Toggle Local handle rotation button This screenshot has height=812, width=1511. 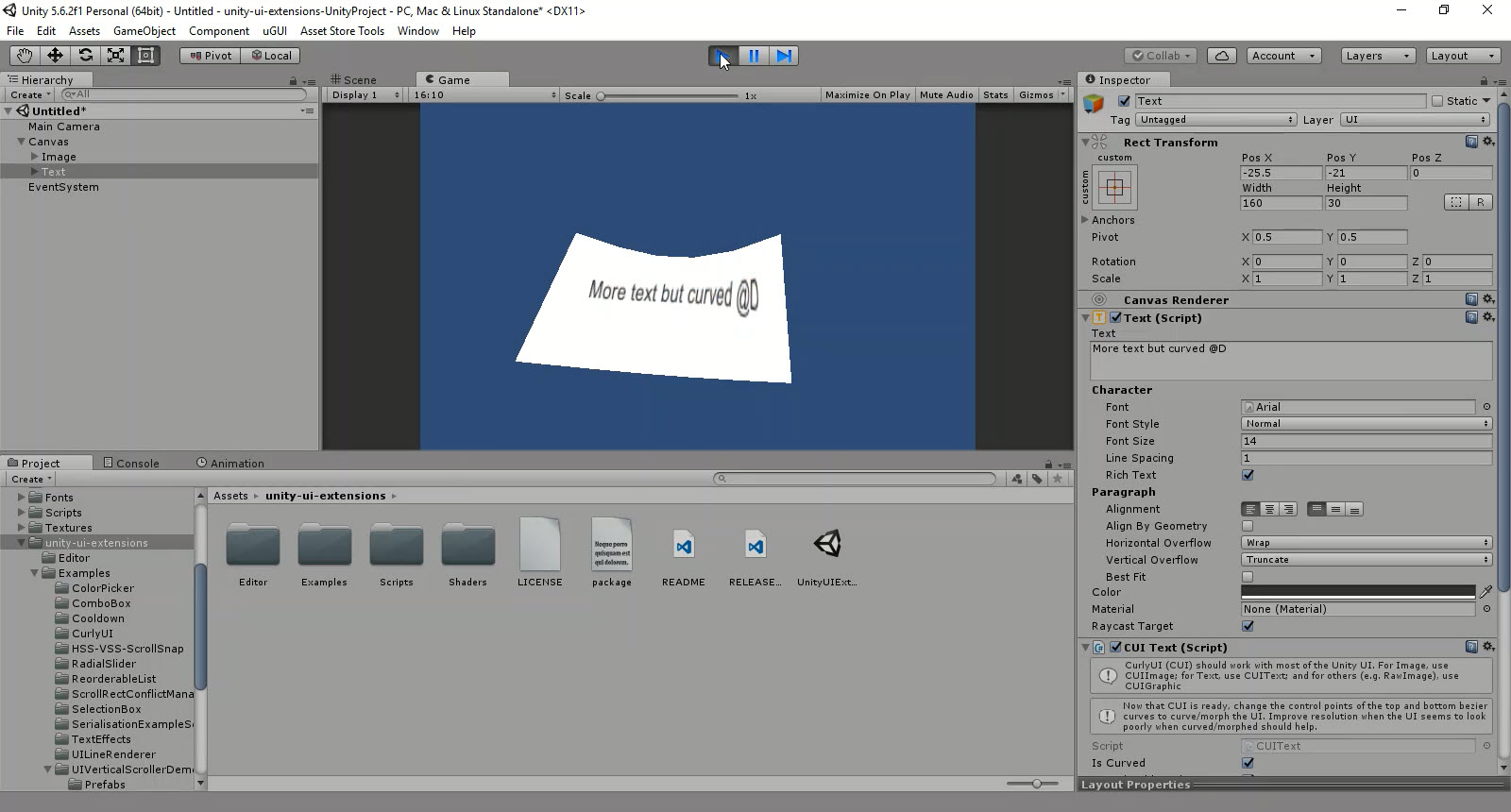(271, 56)
